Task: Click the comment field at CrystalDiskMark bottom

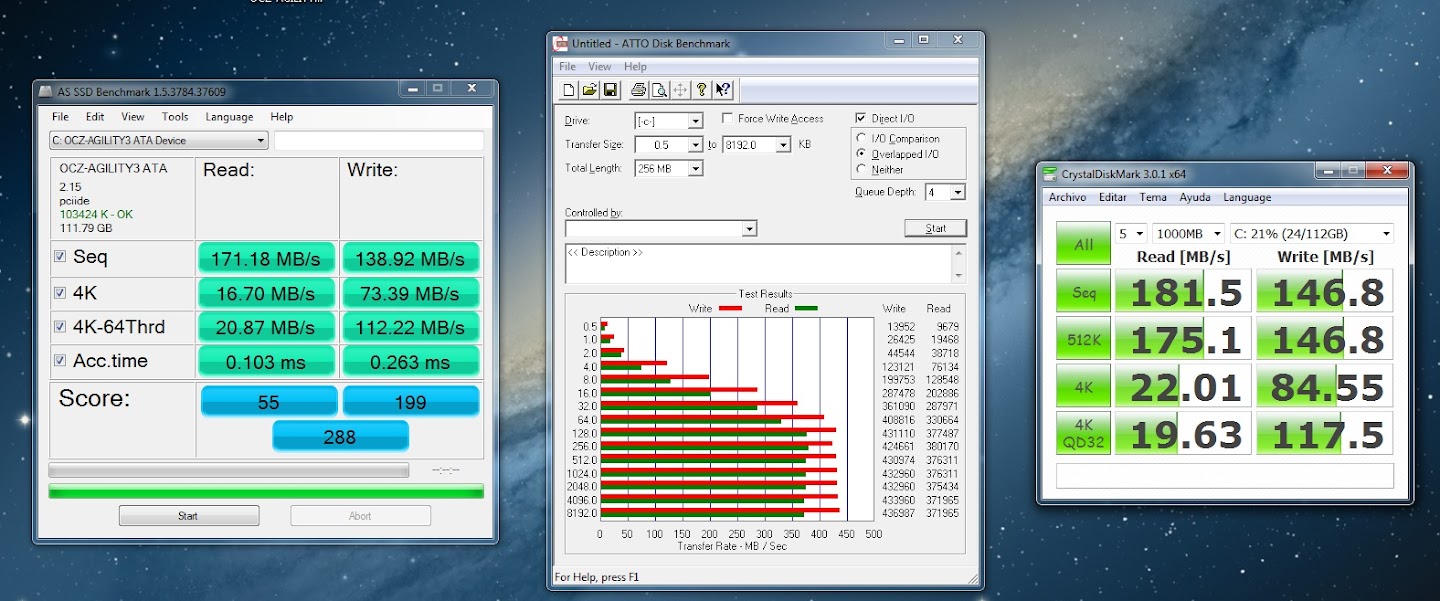Action: [1224, 475]
